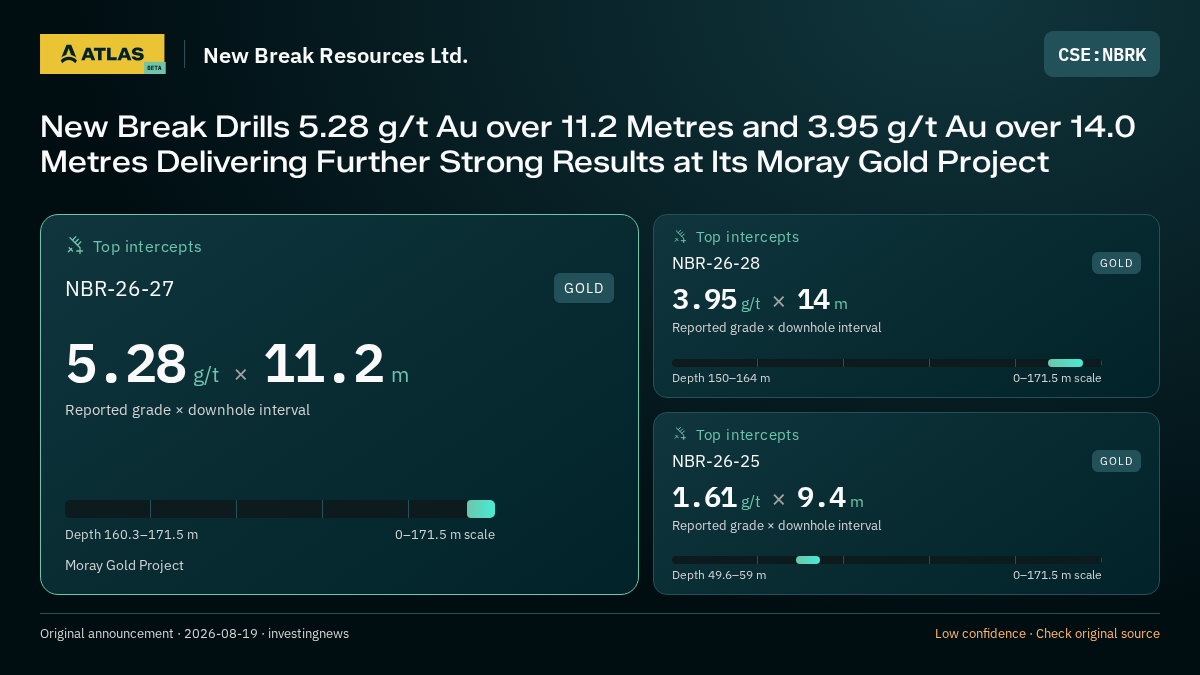Select the NBR-26-28 hole ID
Screen dimensions: 1200x675
(716, 263)
